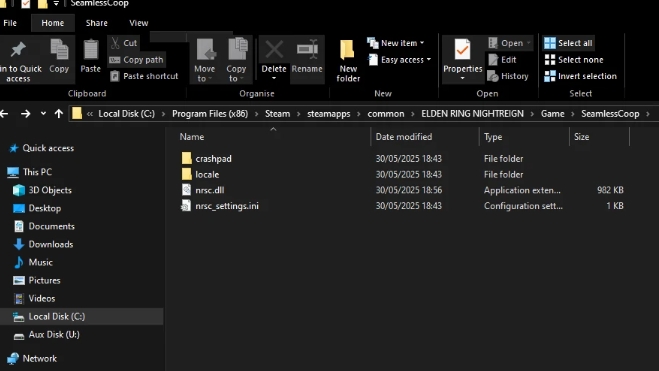Viewport: 659px width, 371px height.
Task: Click the Delete ribbon button
Action: (274, 56)
